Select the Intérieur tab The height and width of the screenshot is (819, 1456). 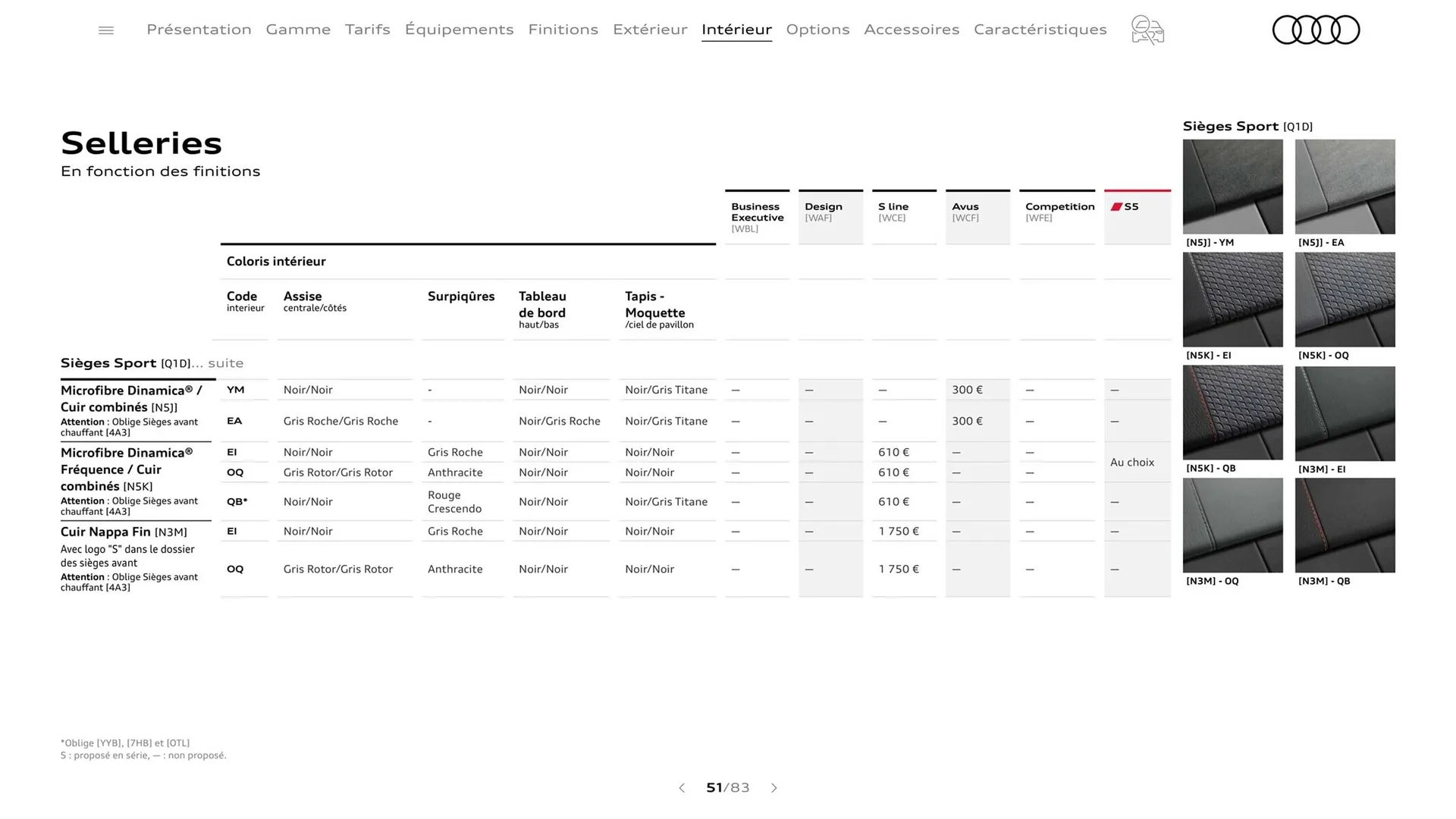pyautogui.click(x=736, y=30)
